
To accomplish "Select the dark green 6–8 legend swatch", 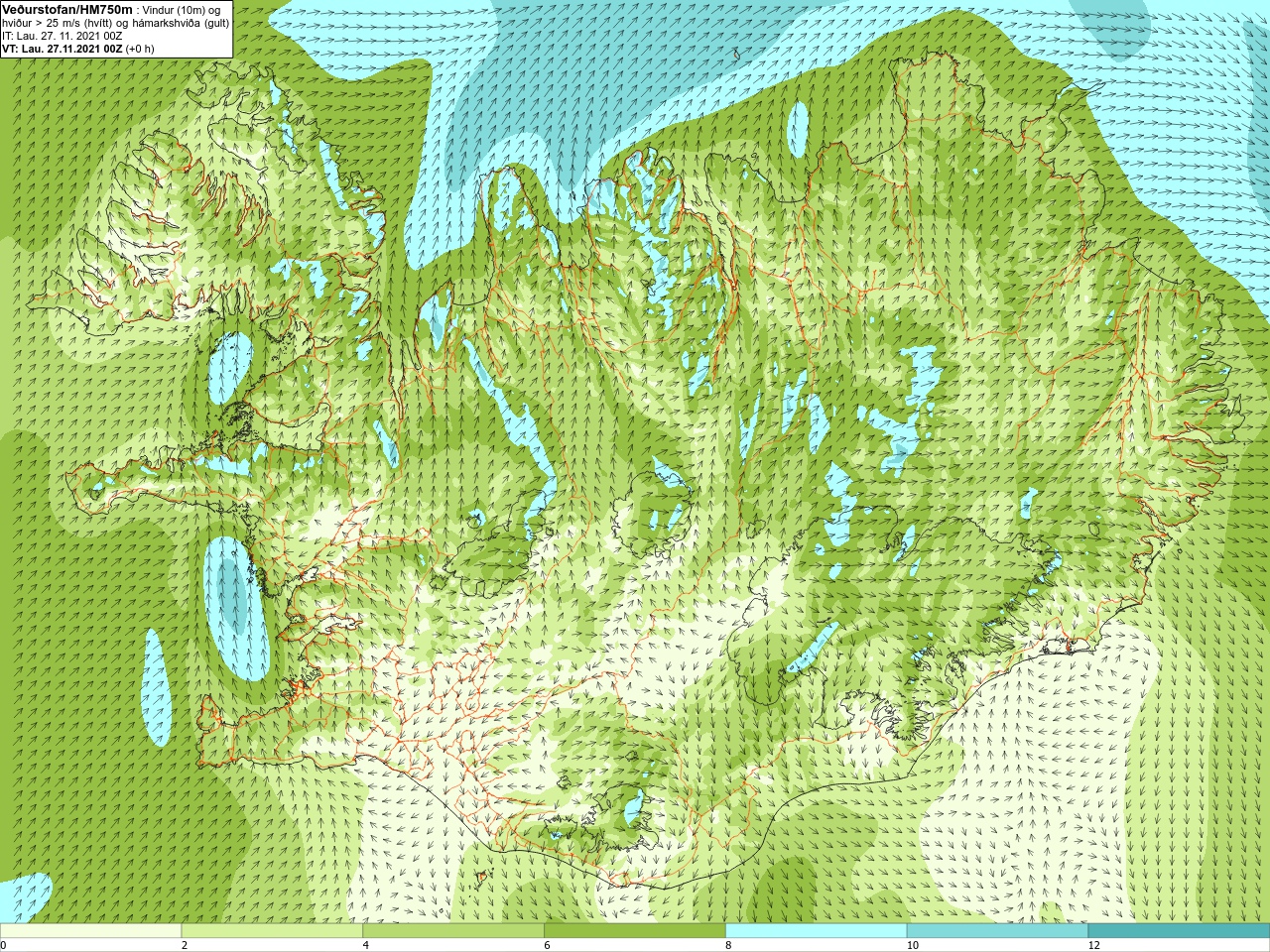I will 635,931.
